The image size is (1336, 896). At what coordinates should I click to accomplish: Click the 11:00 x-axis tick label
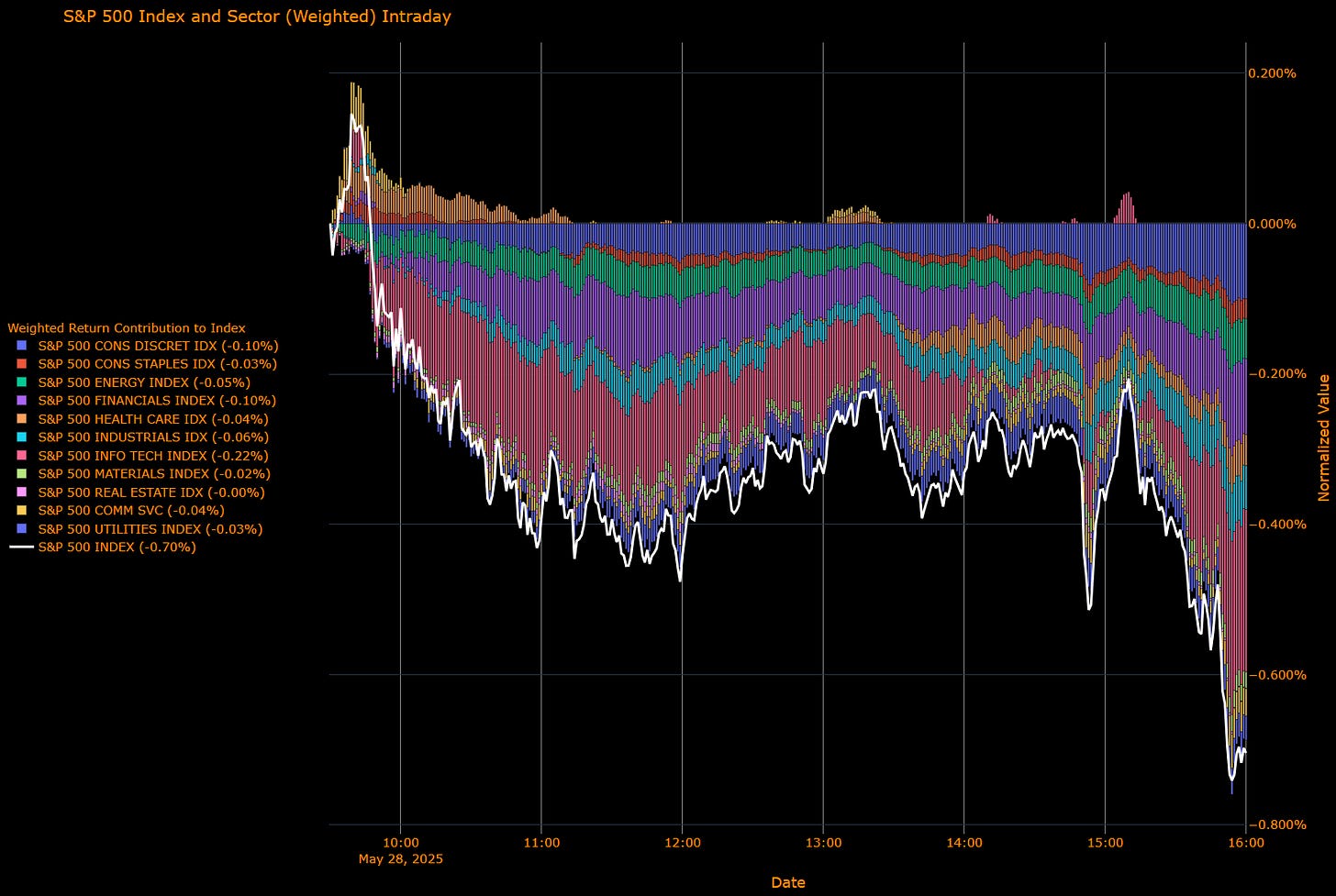click(x=541, y=842)
